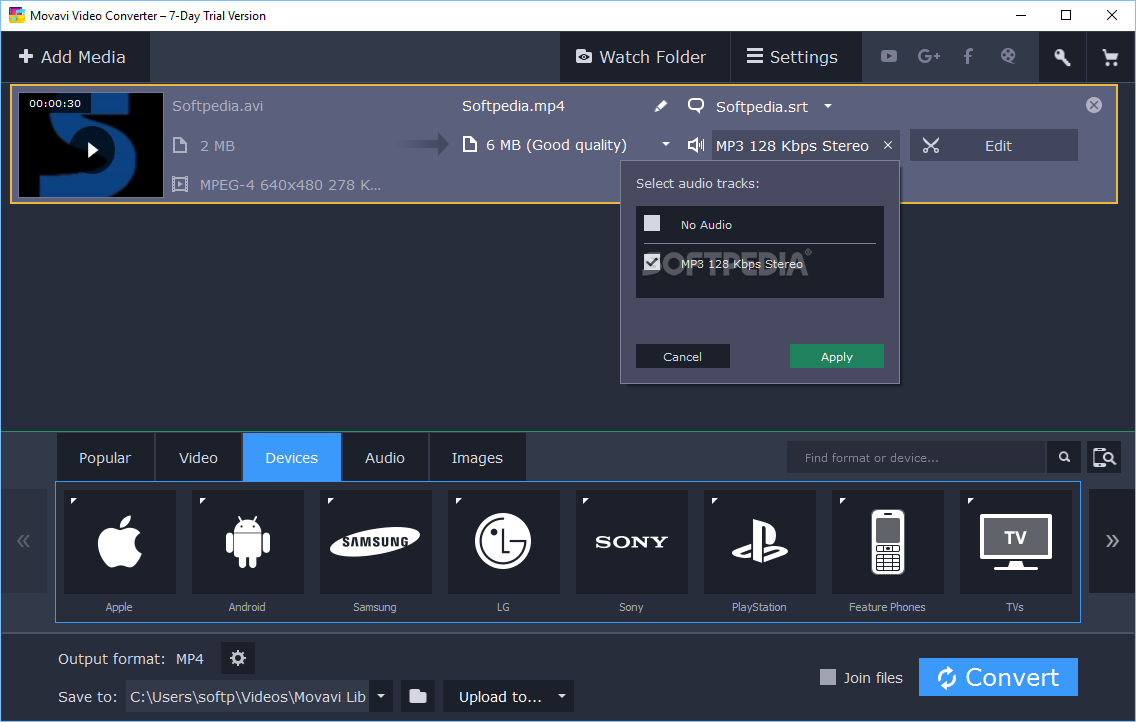Expand the 6 MB Good quality dropdown
The width and height of the screenshot is (1136, 722).
[x=665, y=145]
